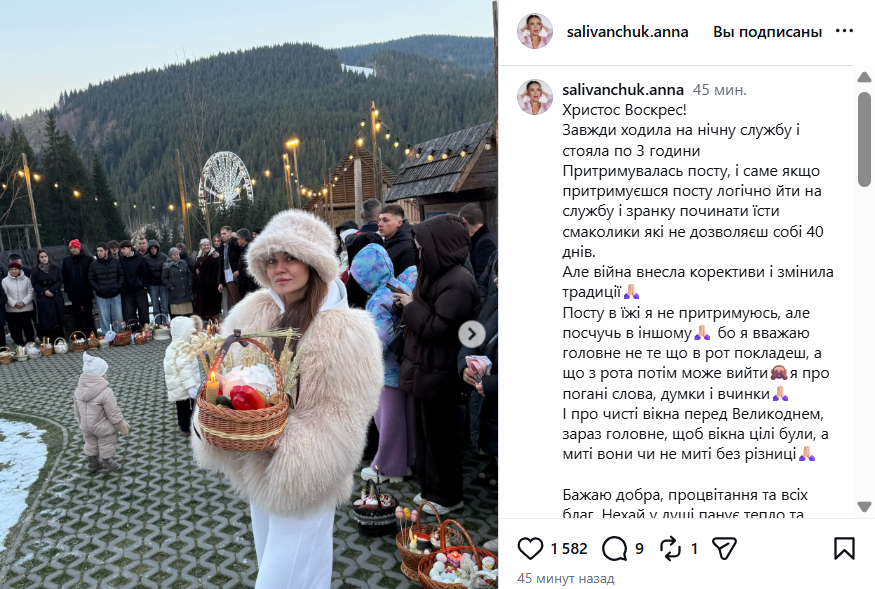Image resolution: width=875 pixels, height=589 pixels.
Task: Open salivanchuk.anna profile from header
Action: pos(627,32)
